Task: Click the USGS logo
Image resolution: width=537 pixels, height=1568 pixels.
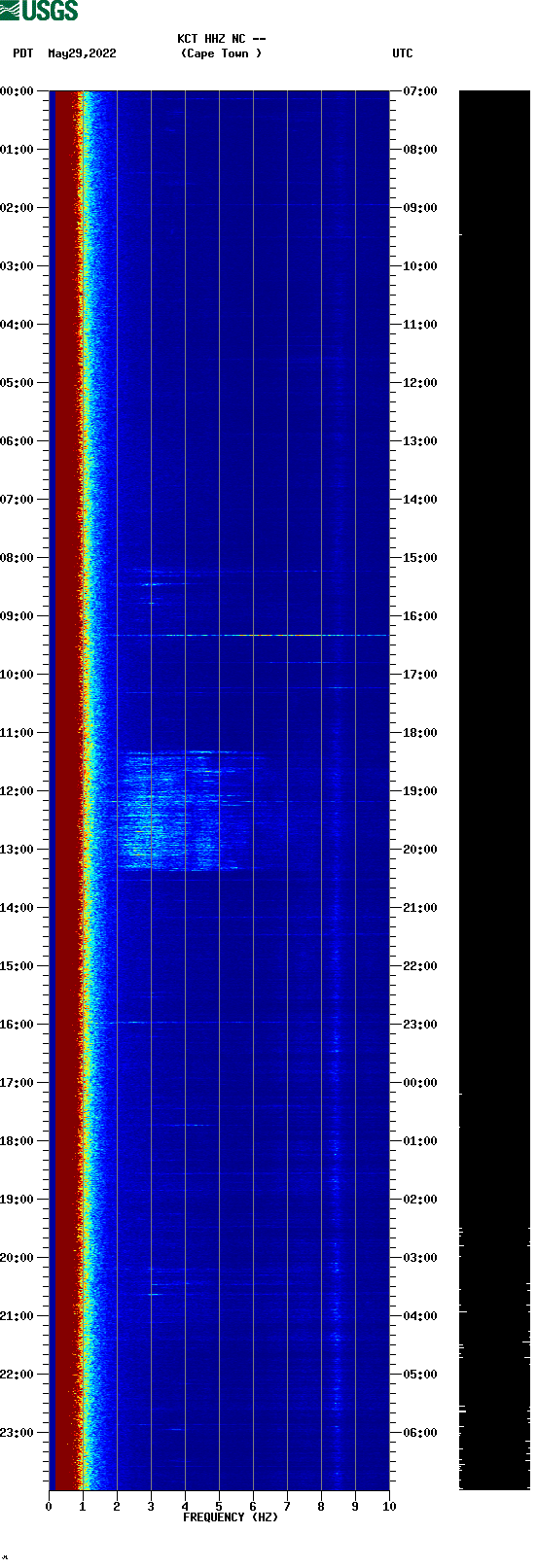Action: pyautogui.click(x=39, y=11)
